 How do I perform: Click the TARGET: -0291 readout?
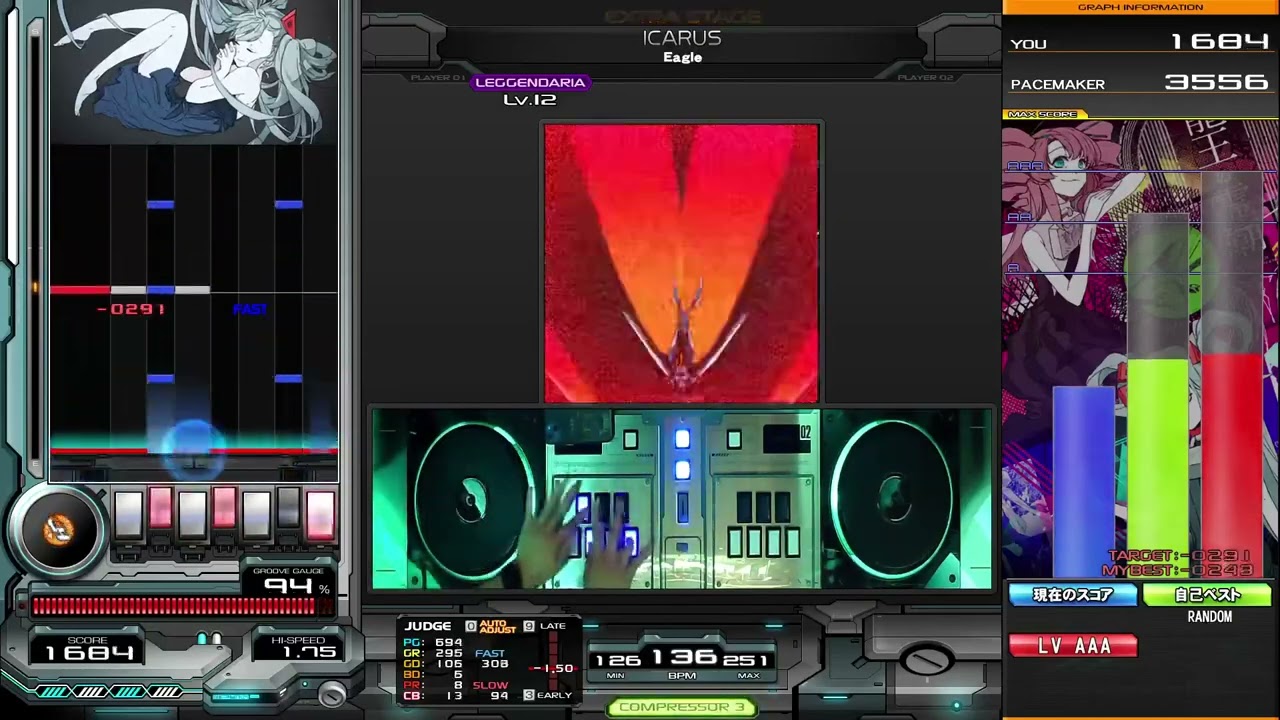pos(1180,556)
